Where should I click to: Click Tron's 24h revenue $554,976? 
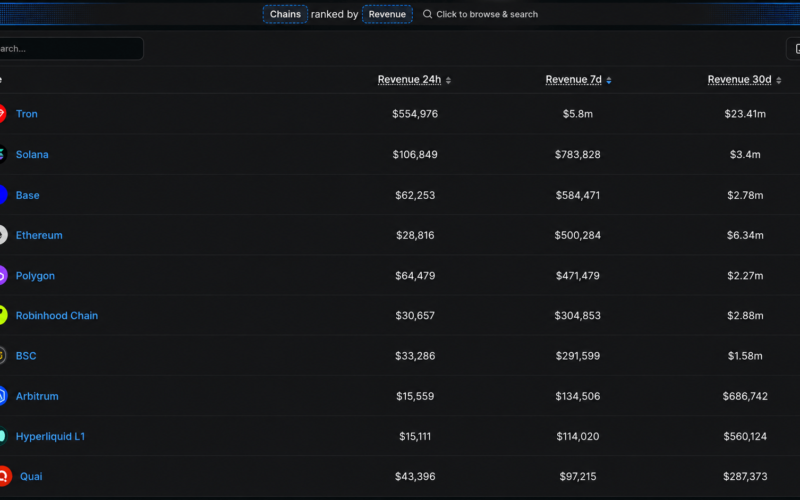pyautogui.click(x=415, y=114)
